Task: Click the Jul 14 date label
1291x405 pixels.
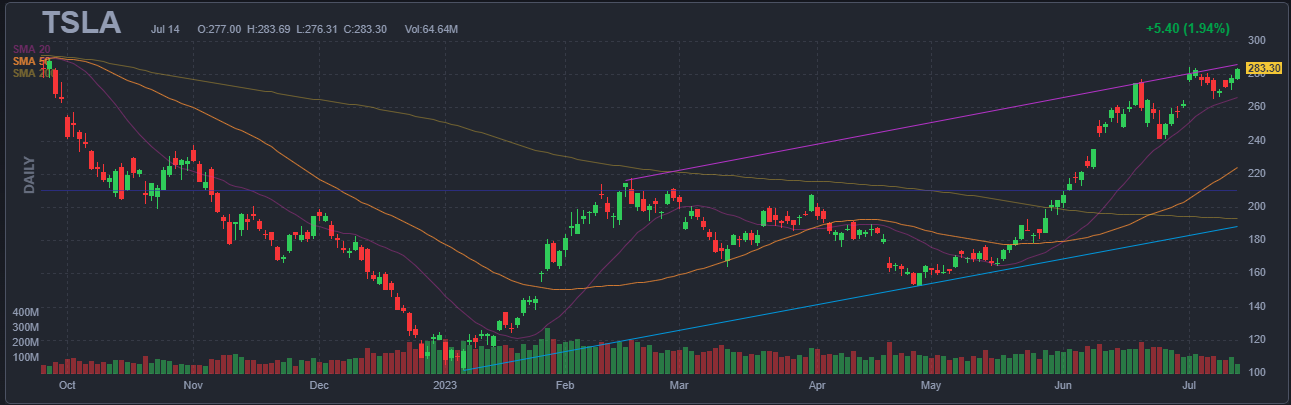Action: point(164,29)
